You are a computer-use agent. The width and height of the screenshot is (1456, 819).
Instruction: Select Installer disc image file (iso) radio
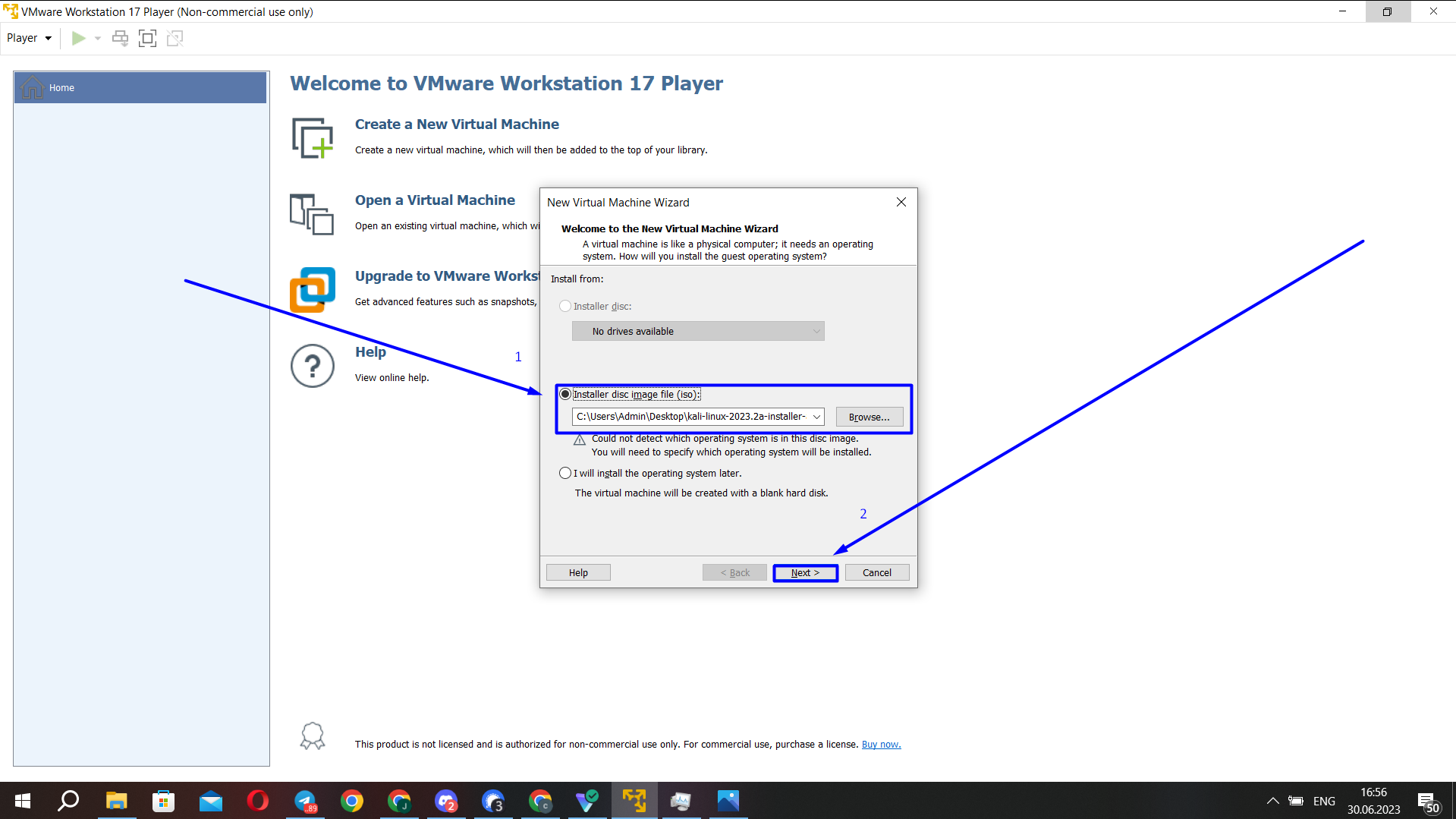pyautogui.click(x=564, y=394)
